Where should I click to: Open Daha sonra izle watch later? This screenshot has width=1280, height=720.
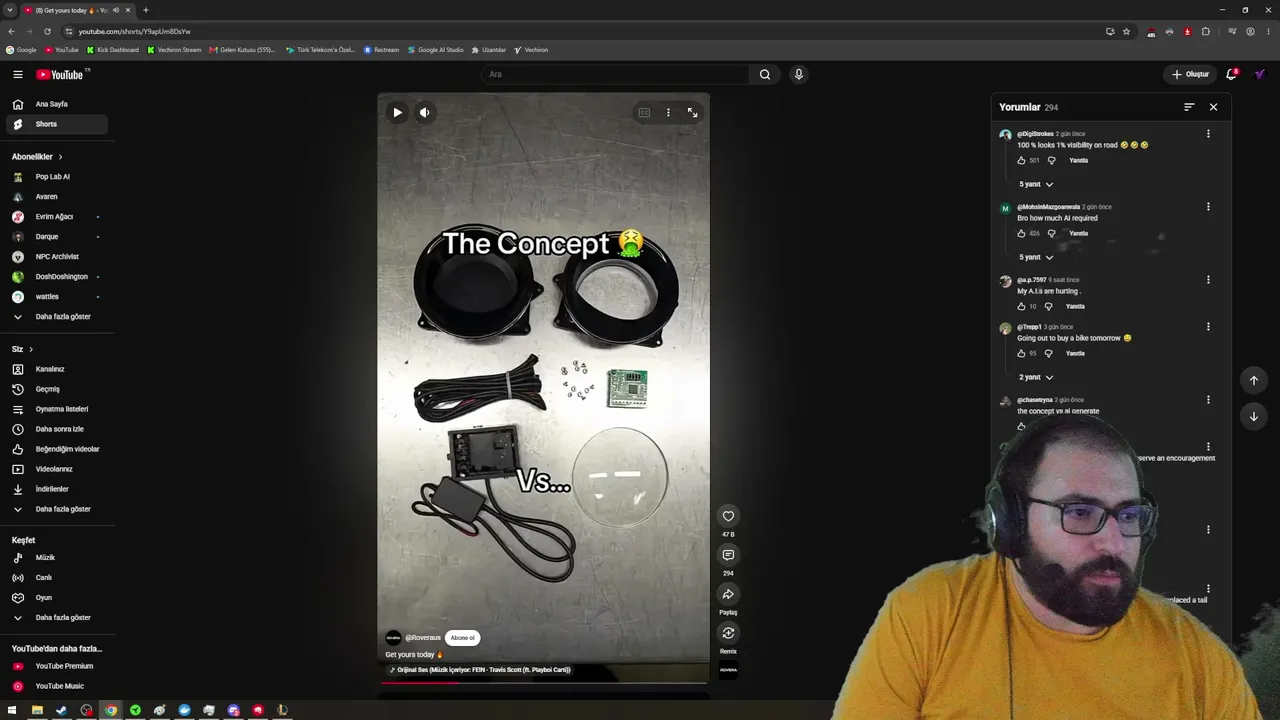58,429
